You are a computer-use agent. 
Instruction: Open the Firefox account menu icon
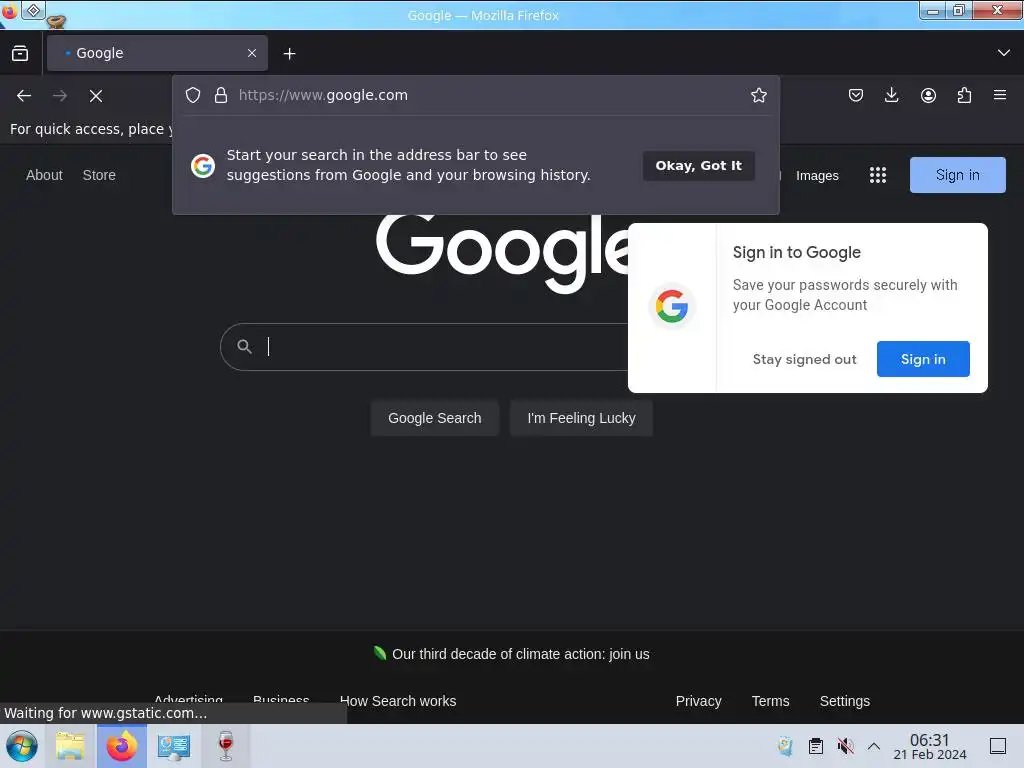928,95
